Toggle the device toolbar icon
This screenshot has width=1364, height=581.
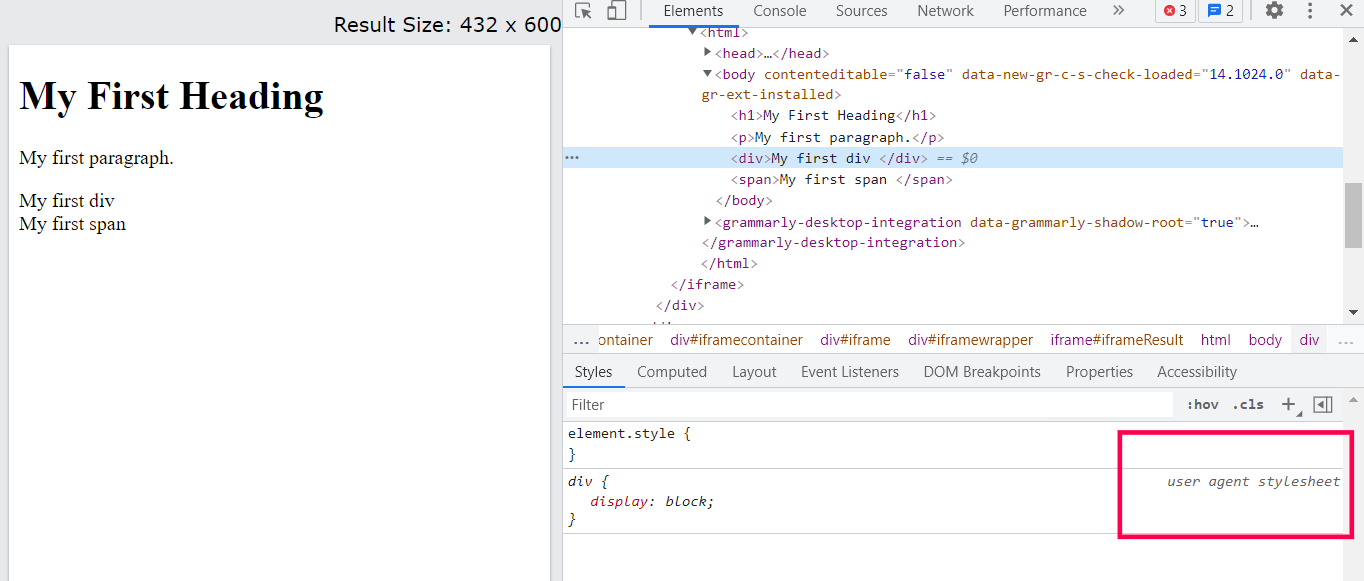(x=617, y=10)
